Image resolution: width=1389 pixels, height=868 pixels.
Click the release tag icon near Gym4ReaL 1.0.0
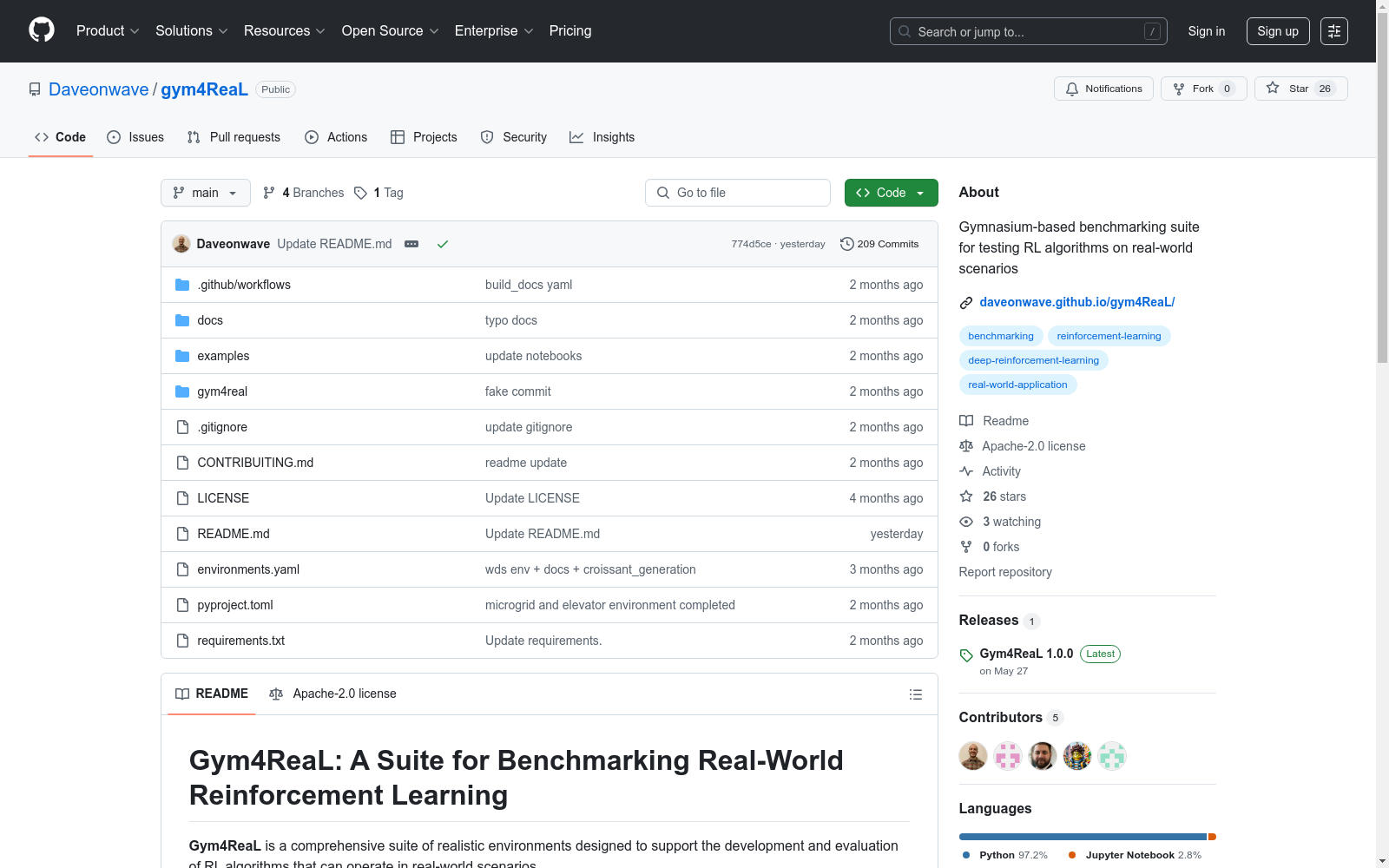(x=966, y=655)
